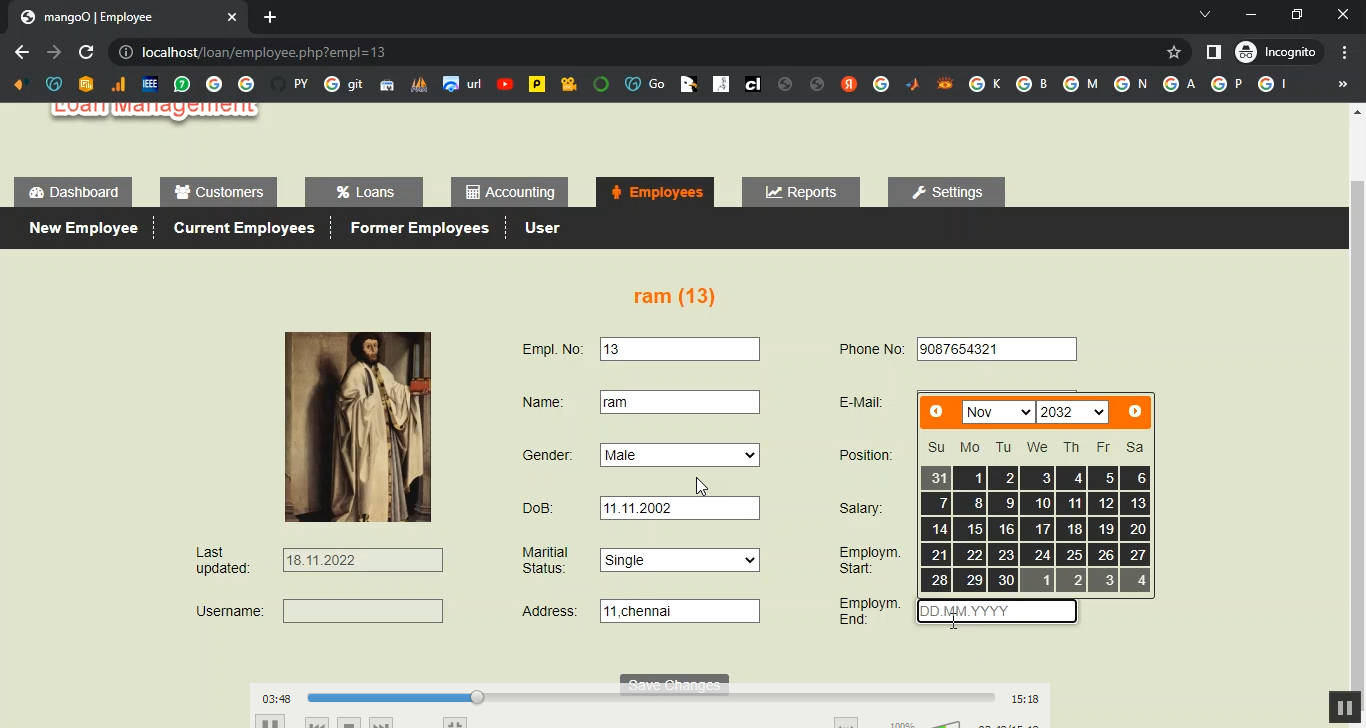Screen dimensions: 1366x728
Task: Open the git bookmark
Action: 343,84
